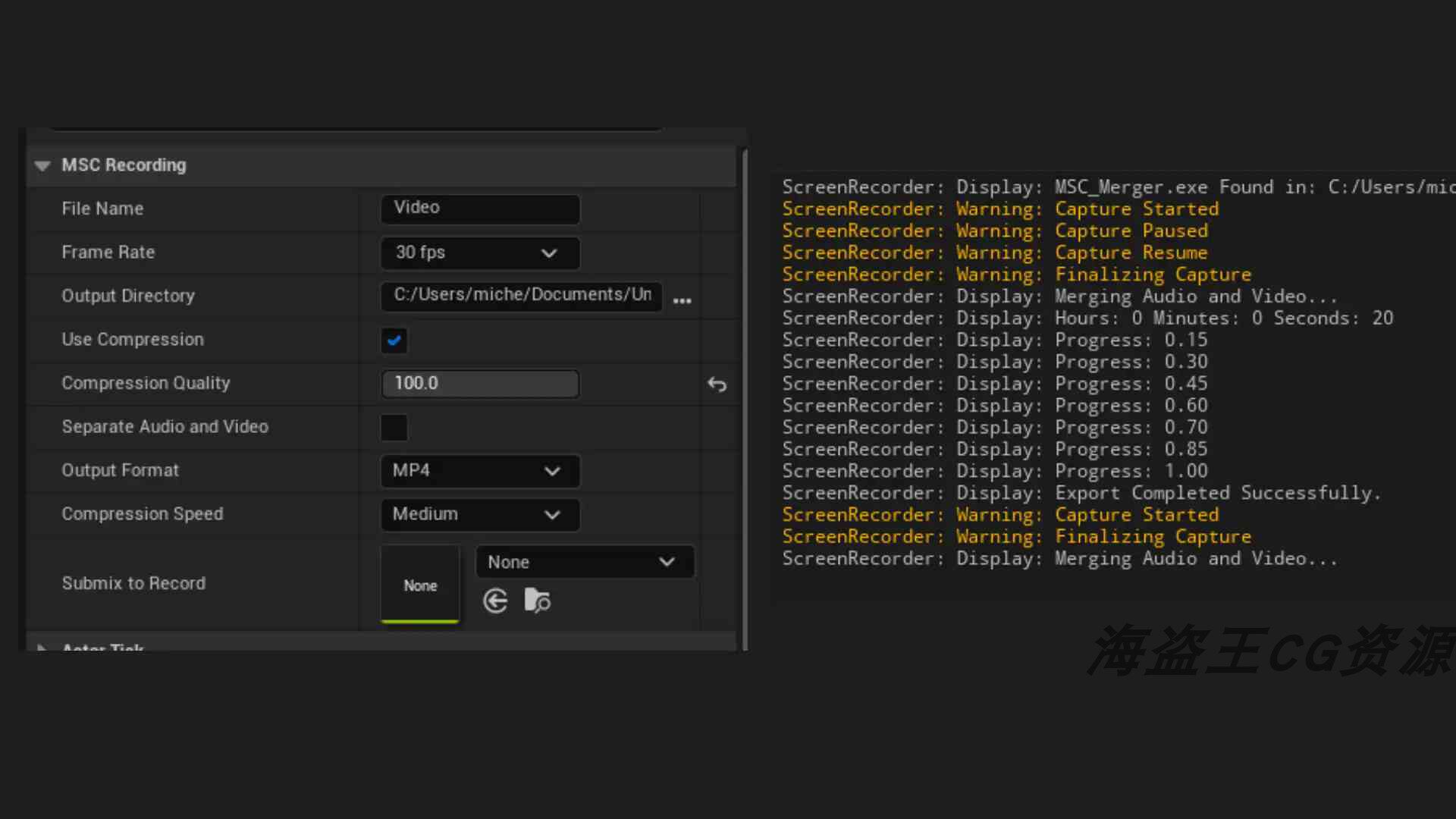
Task: Open the Frame Rate 30 fps dropdown
Action: click(x=480, y=253)
